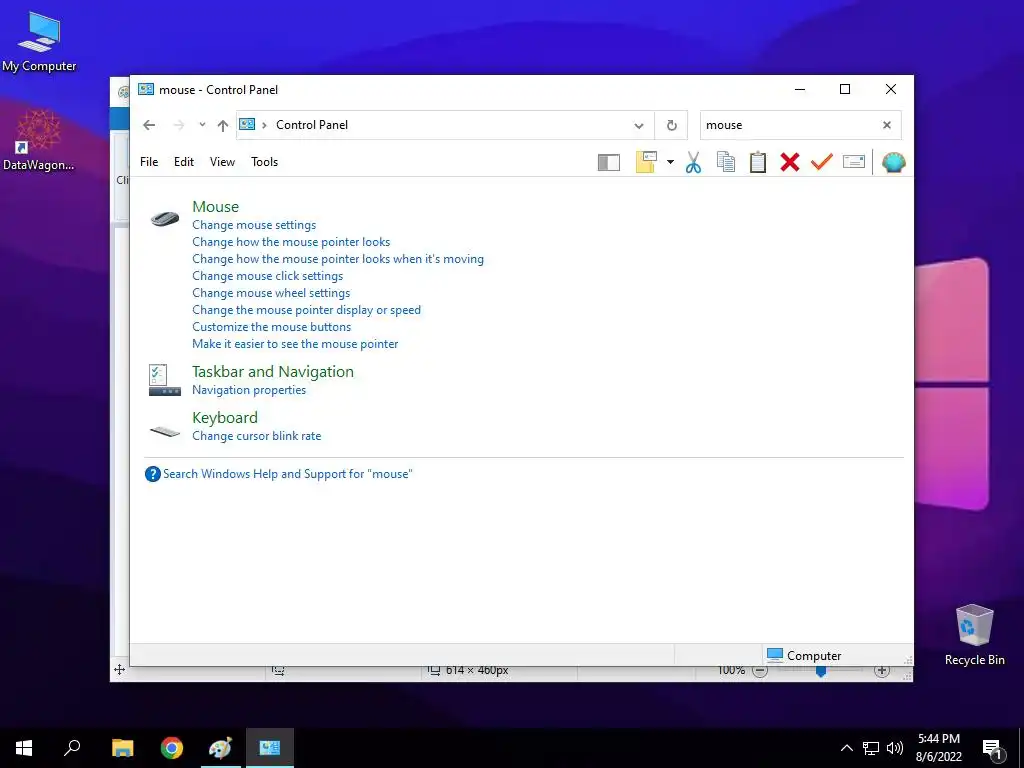Screen dimensions: 1024x768
Task: Click the teal shell icon in toolbar
Action: (x=893, y=162)
